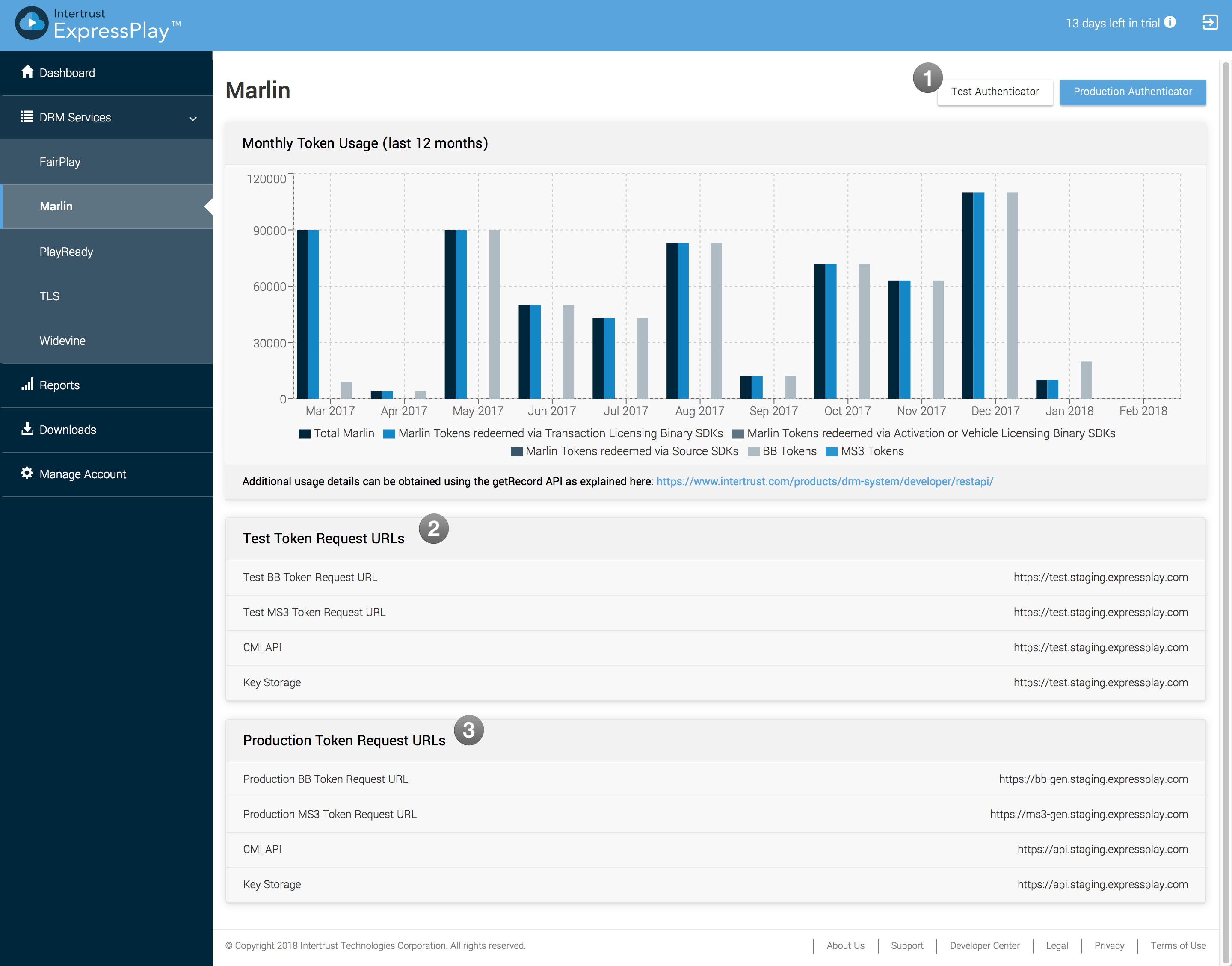
Task: Click the Mar 2017 Total Marlin bar
Action: coord(302,314)
